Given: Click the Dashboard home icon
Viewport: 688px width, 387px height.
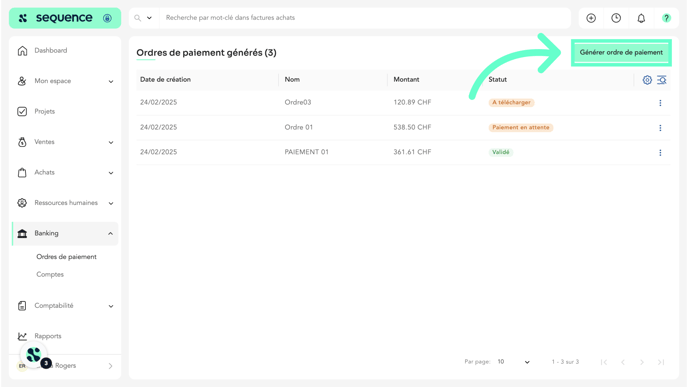Looking at the screenshot, I should tap(22, 50).
